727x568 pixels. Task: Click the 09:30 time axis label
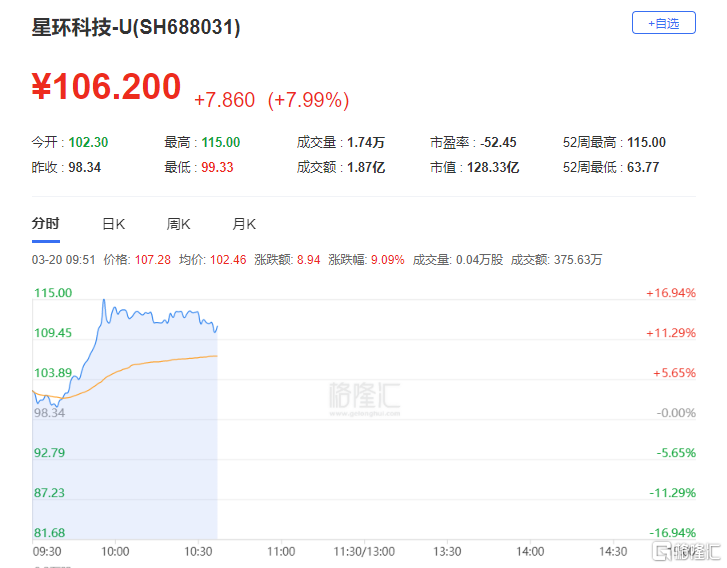click(47, 552)
